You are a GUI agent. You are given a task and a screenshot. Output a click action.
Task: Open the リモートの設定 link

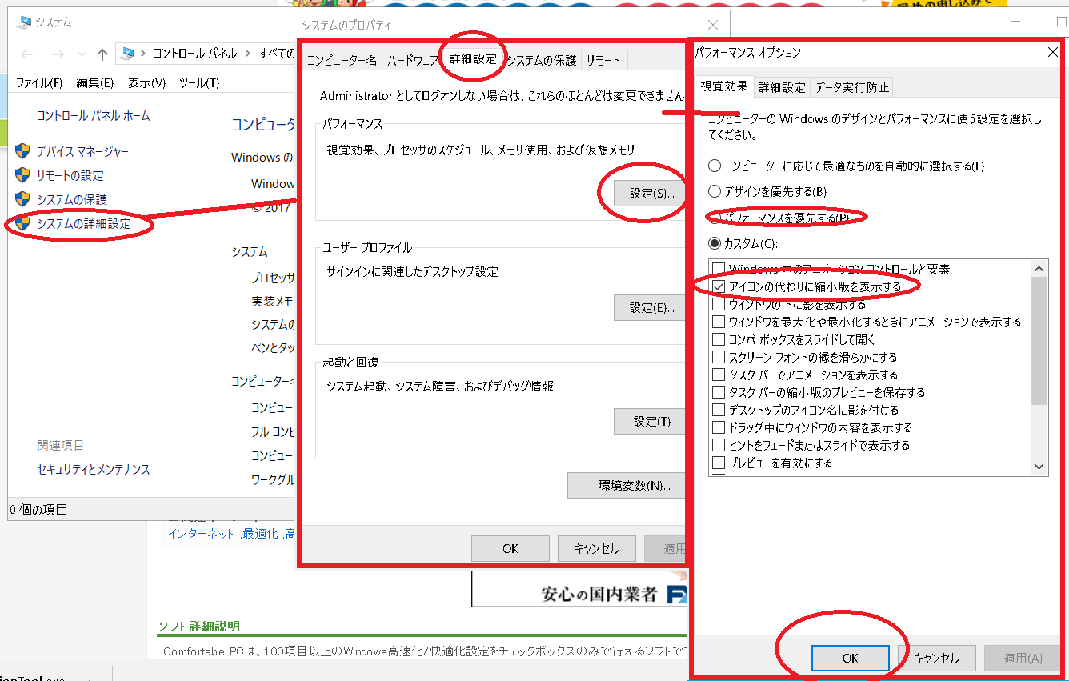click(70, 176)
